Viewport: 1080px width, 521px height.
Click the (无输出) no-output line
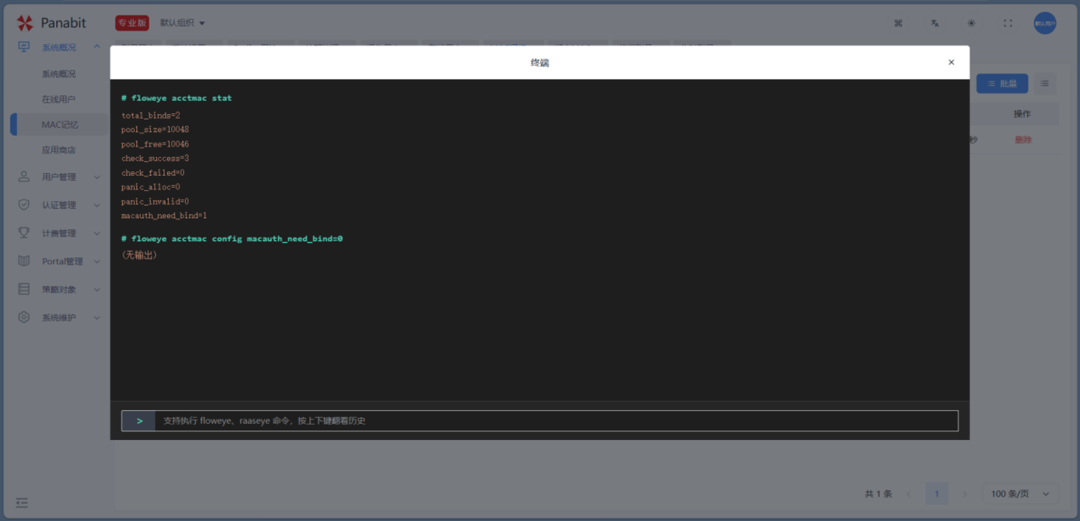pos(139,255)
